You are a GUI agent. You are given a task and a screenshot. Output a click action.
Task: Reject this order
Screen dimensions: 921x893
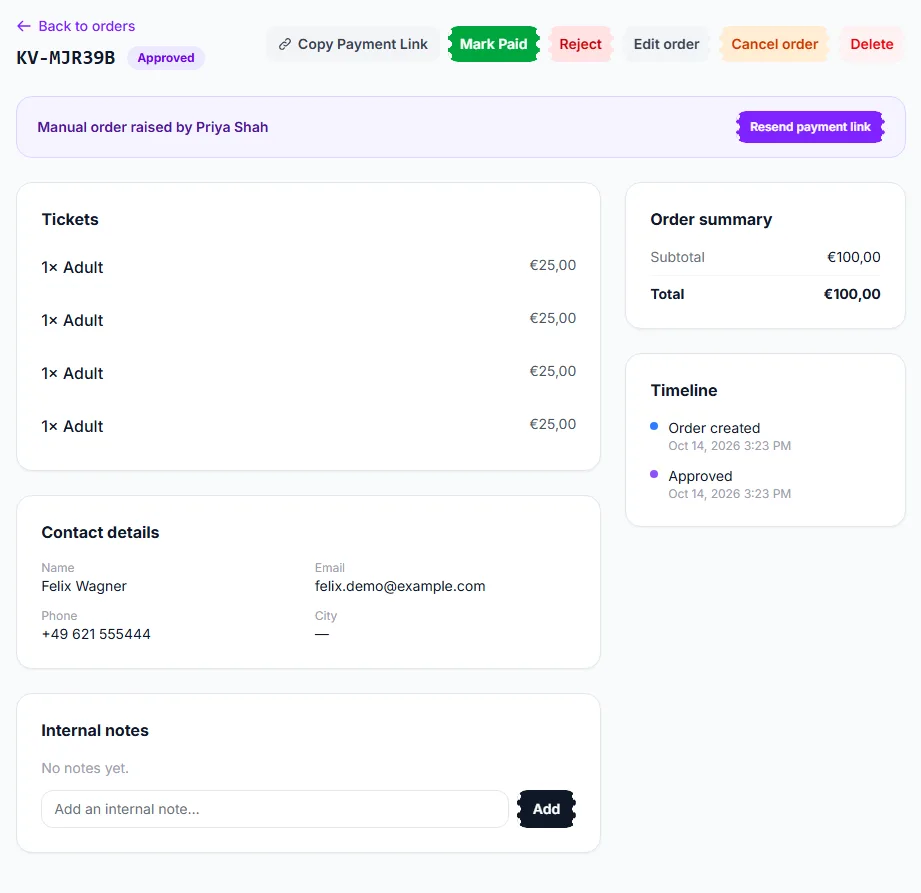point(580,44)
